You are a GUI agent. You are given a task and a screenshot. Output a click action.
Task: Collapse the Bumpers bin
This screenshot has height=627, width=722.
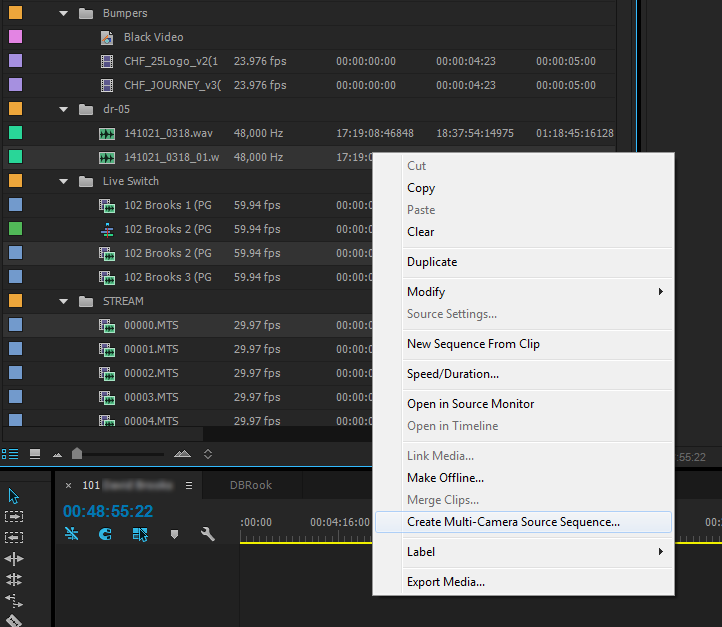click(64, 13)
